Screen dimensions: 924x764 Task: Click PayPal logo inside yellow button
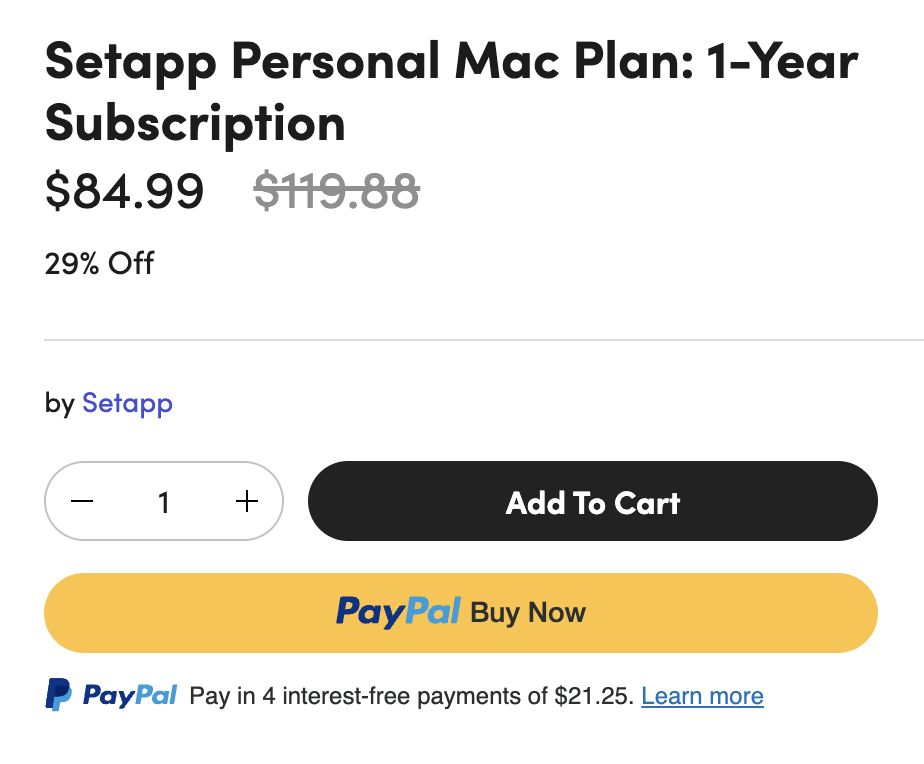(398, 612)
